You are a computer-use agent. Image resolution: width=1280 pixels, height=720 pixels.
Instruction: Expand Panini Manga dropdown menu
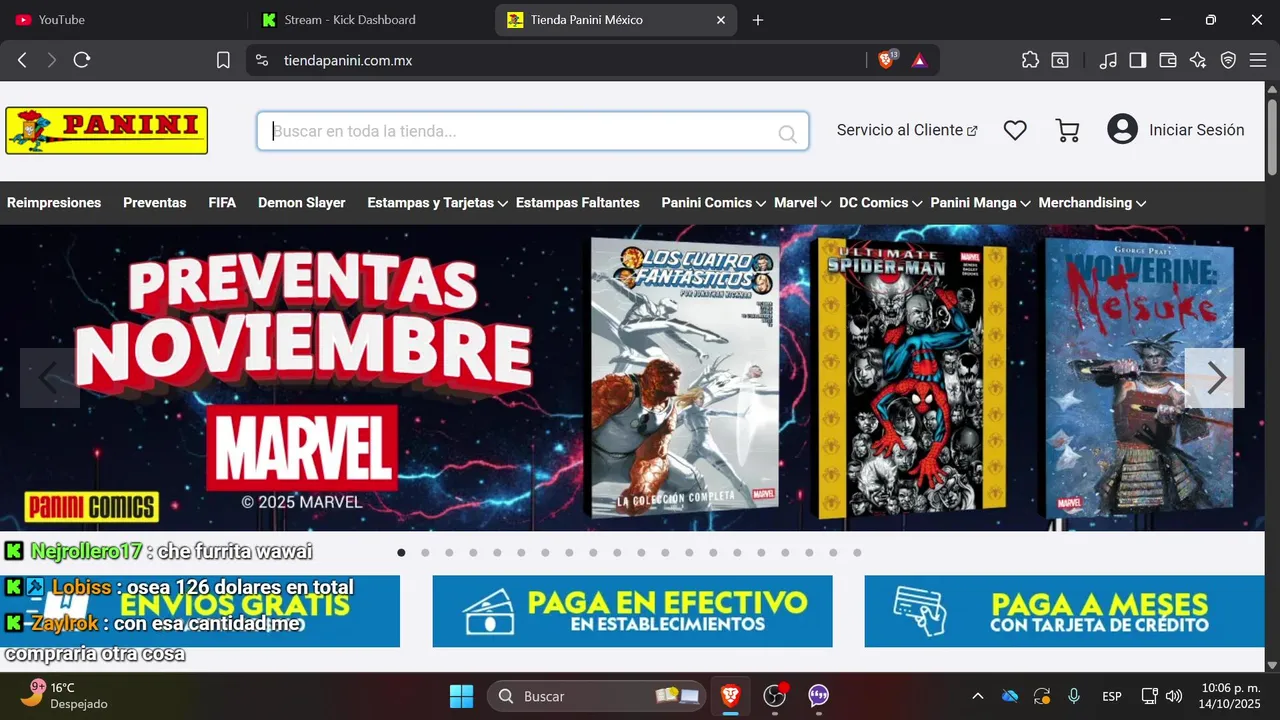click(x=980, y=203)
